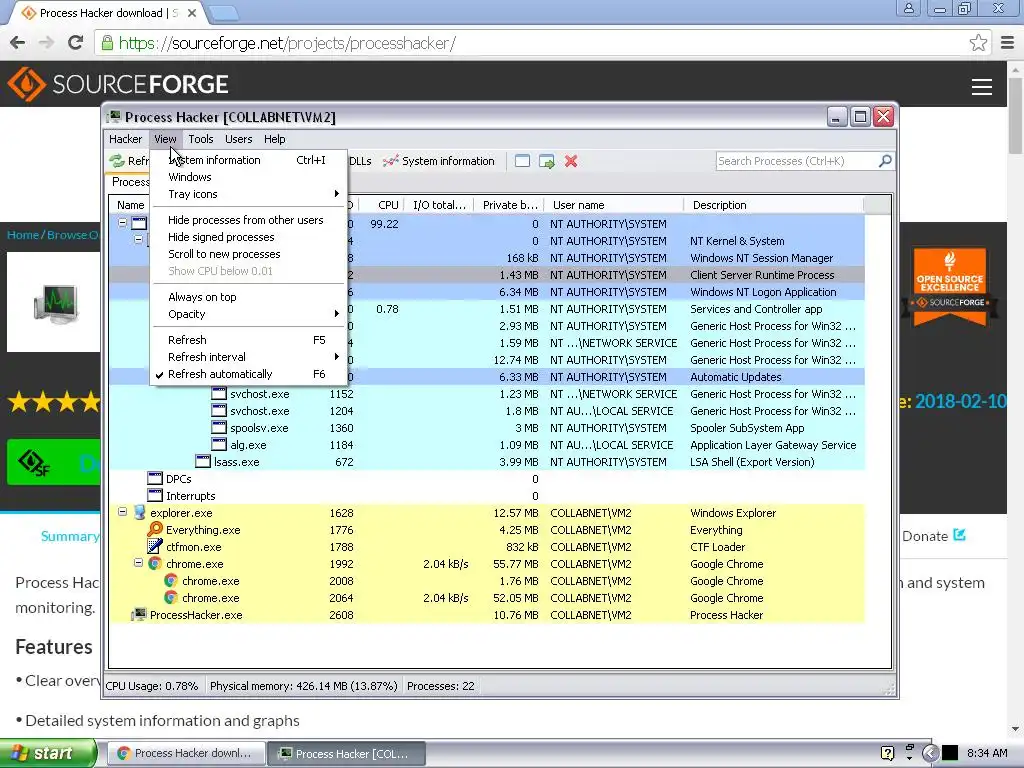Click the spoolsv.exe window icon
This screenshot has height=768, width=1024.
point(219,428)
